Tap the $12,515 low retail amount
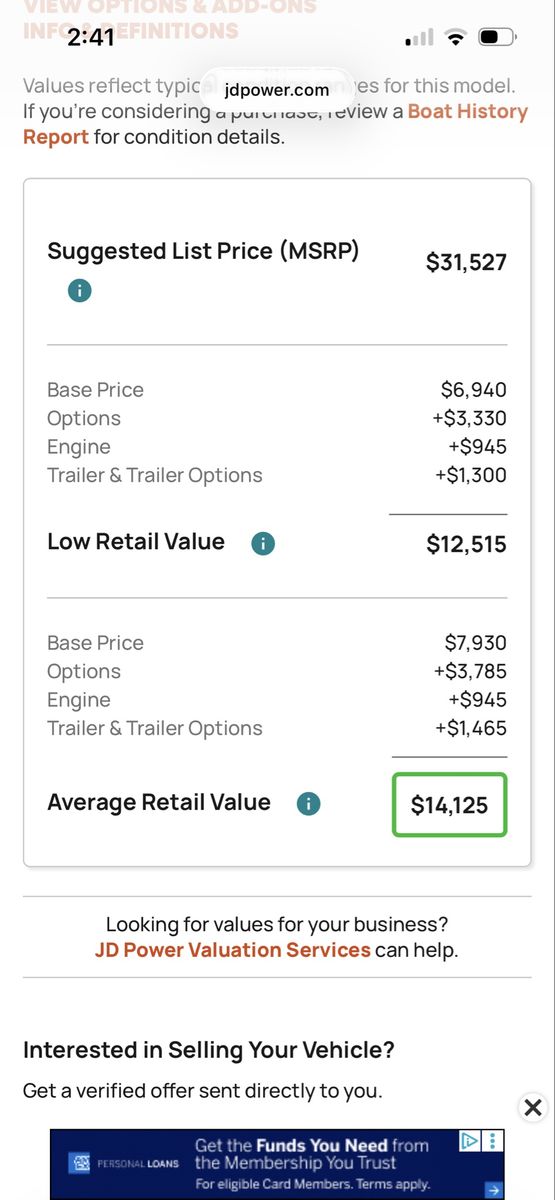555x1200 pixels. pos(466,545)
